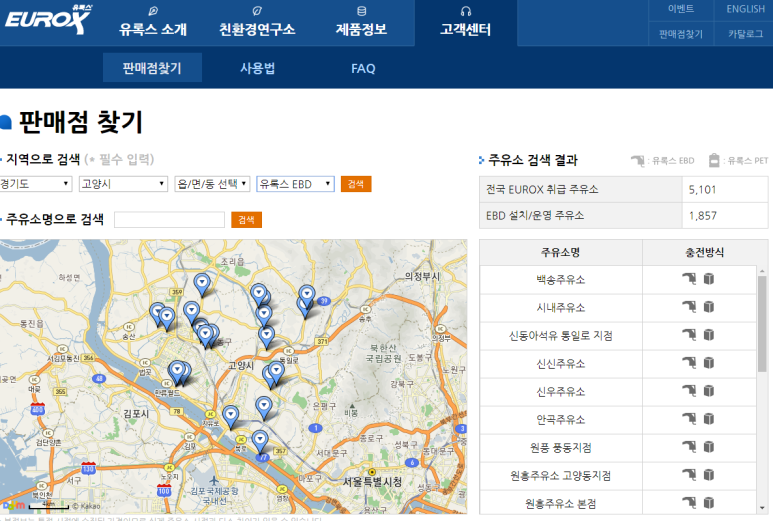Click the results scrollbar down arrow
The image size is (773, 521).
click(x=762, y=508)
